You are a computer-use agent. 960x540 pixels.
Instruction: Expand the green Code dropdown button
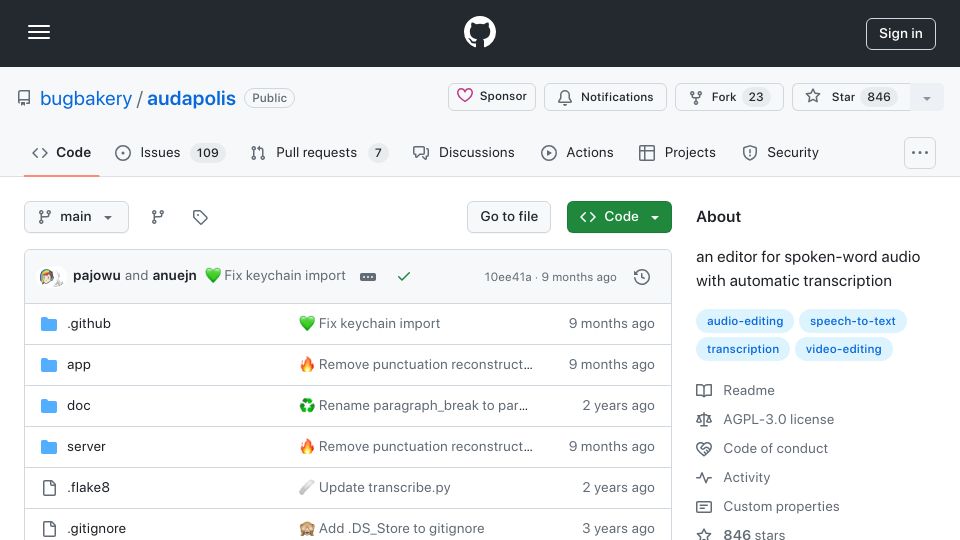tap(619, 217)
